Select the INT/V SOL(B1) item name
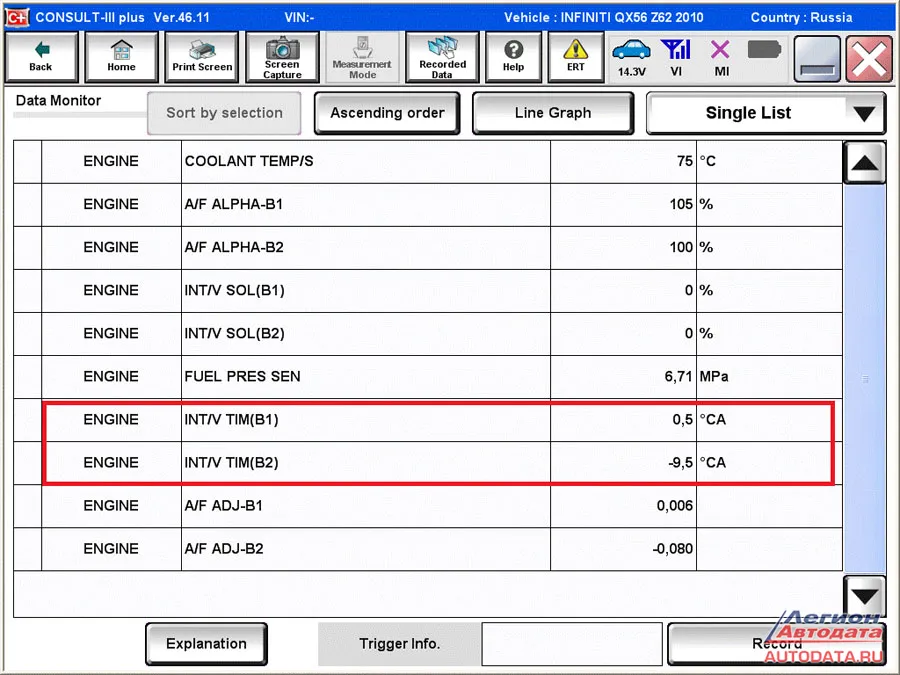 tap(234, 290)
